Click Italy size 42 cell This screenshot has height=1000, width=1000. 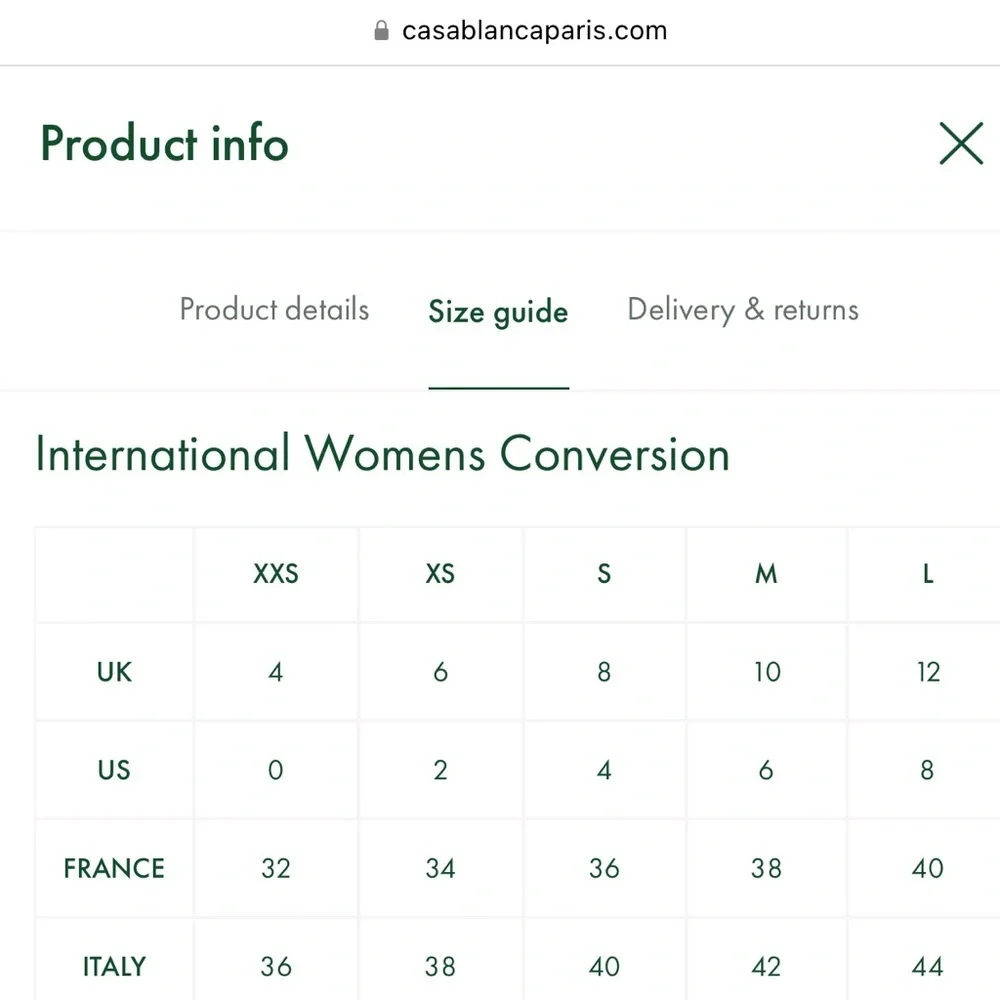pos(766,967)
